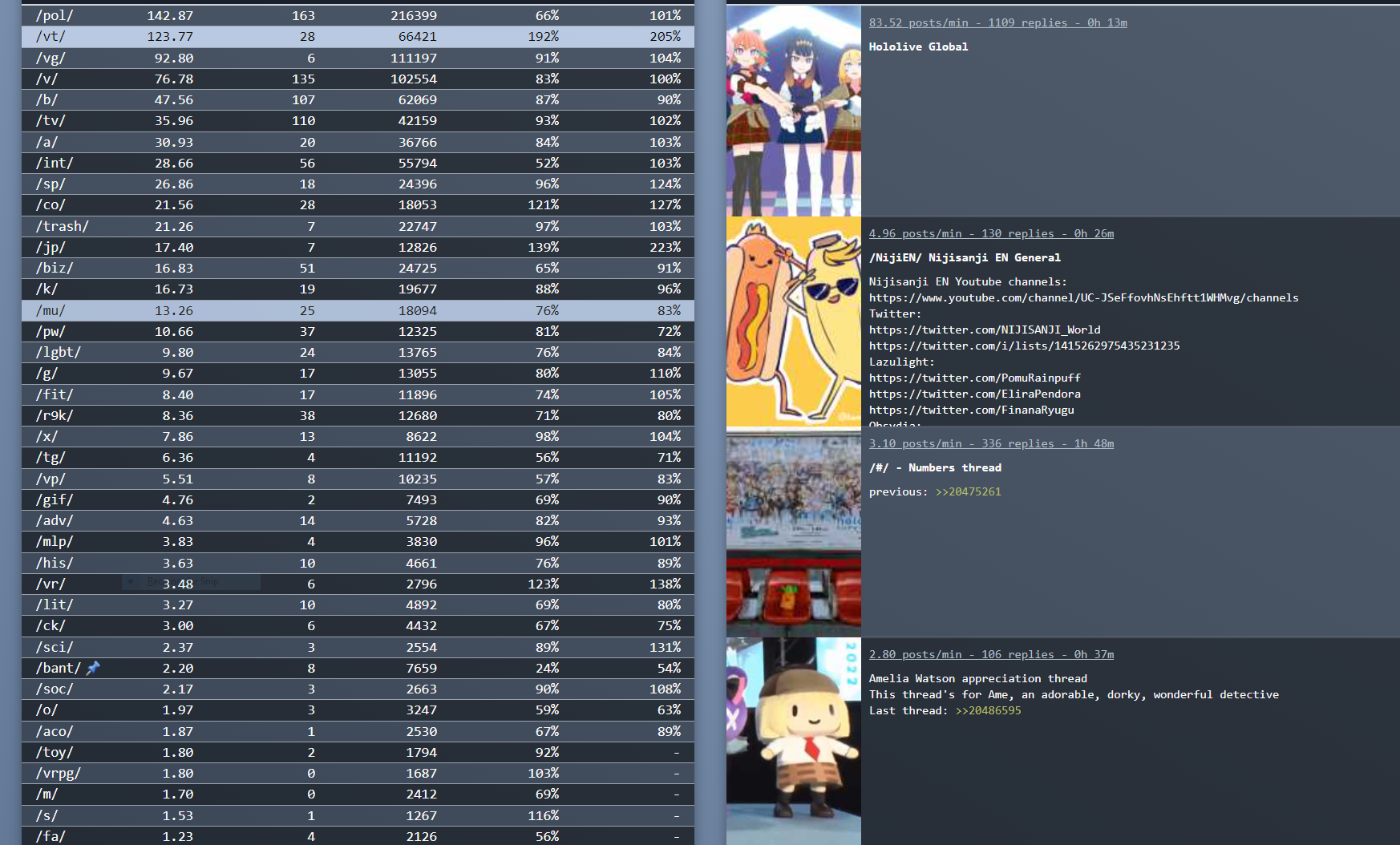Select the /lit/ board row
Screen dimensions: 1400x845
click(x=358, y=604)
